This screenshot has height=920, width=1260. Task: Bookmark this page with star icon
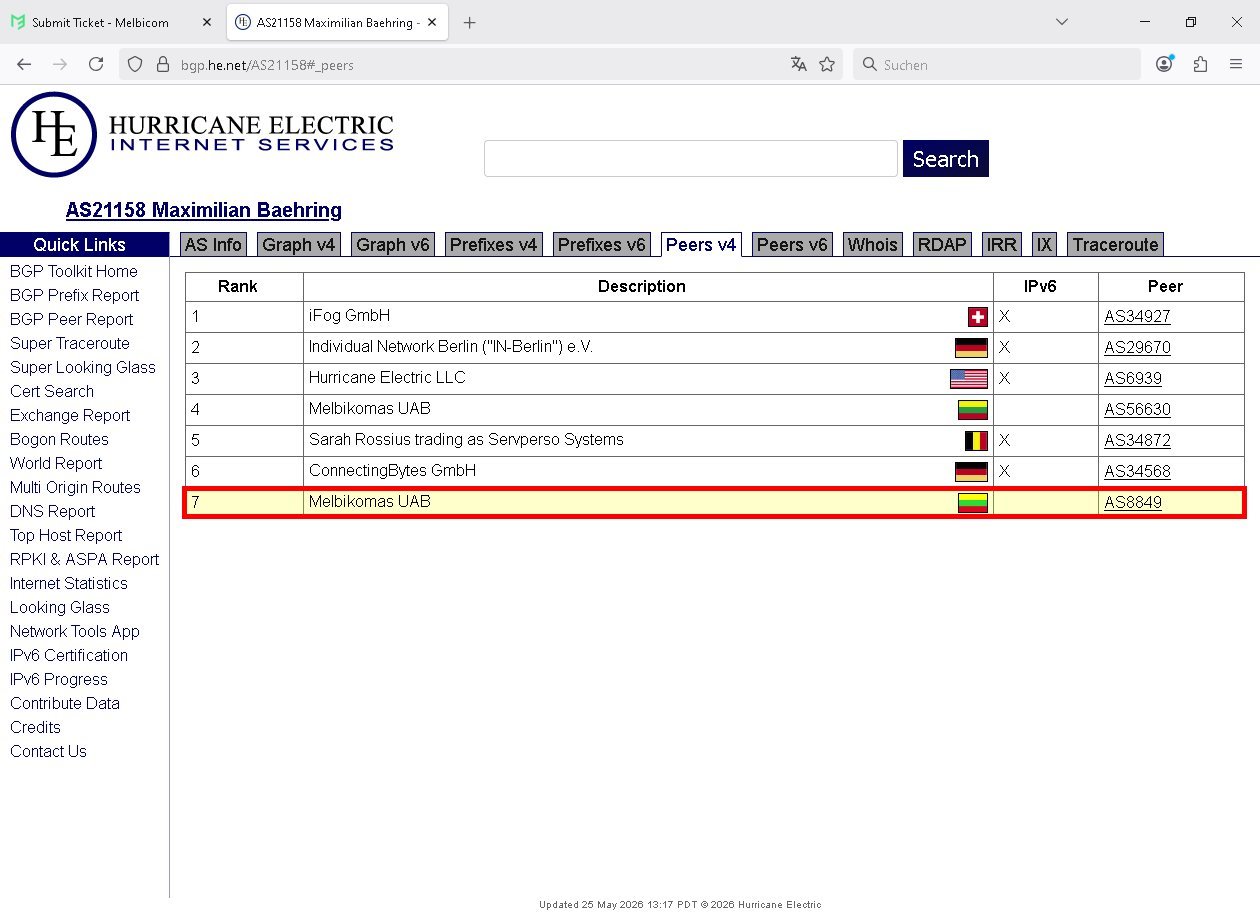pos(827,64)
